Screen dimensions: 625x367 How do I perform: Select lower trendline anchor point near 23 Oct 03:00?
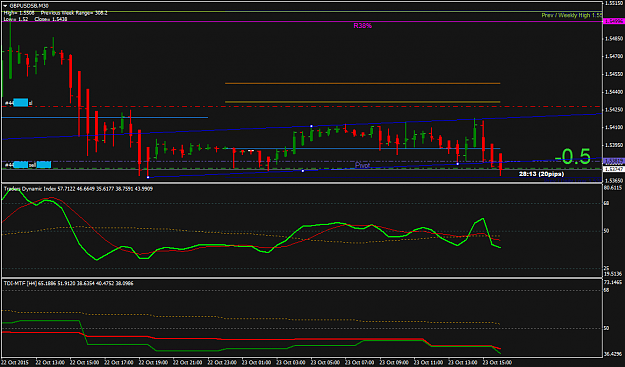pyautogui.click(x=303, y=171)
